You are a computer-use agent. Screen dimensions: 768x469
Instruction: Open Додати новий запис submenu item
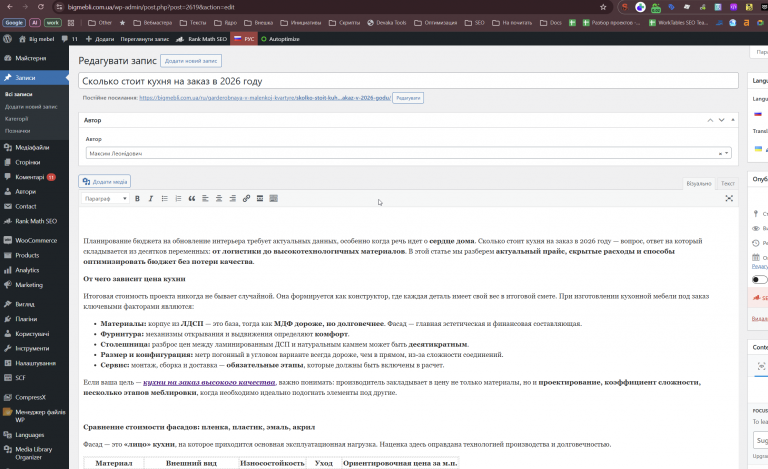(31, 106)
